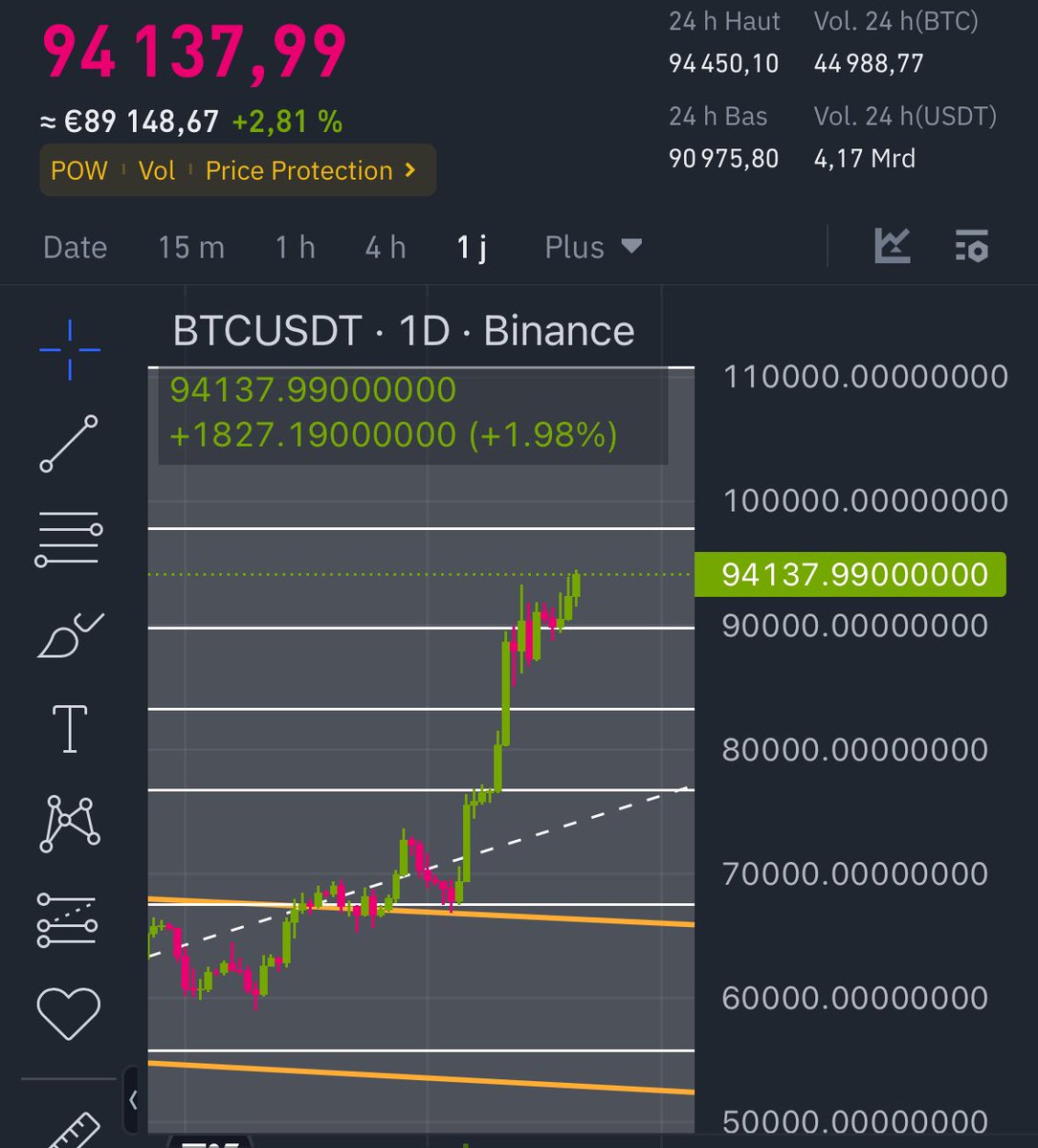Click the 80000 price axis label

pos(855,749)
